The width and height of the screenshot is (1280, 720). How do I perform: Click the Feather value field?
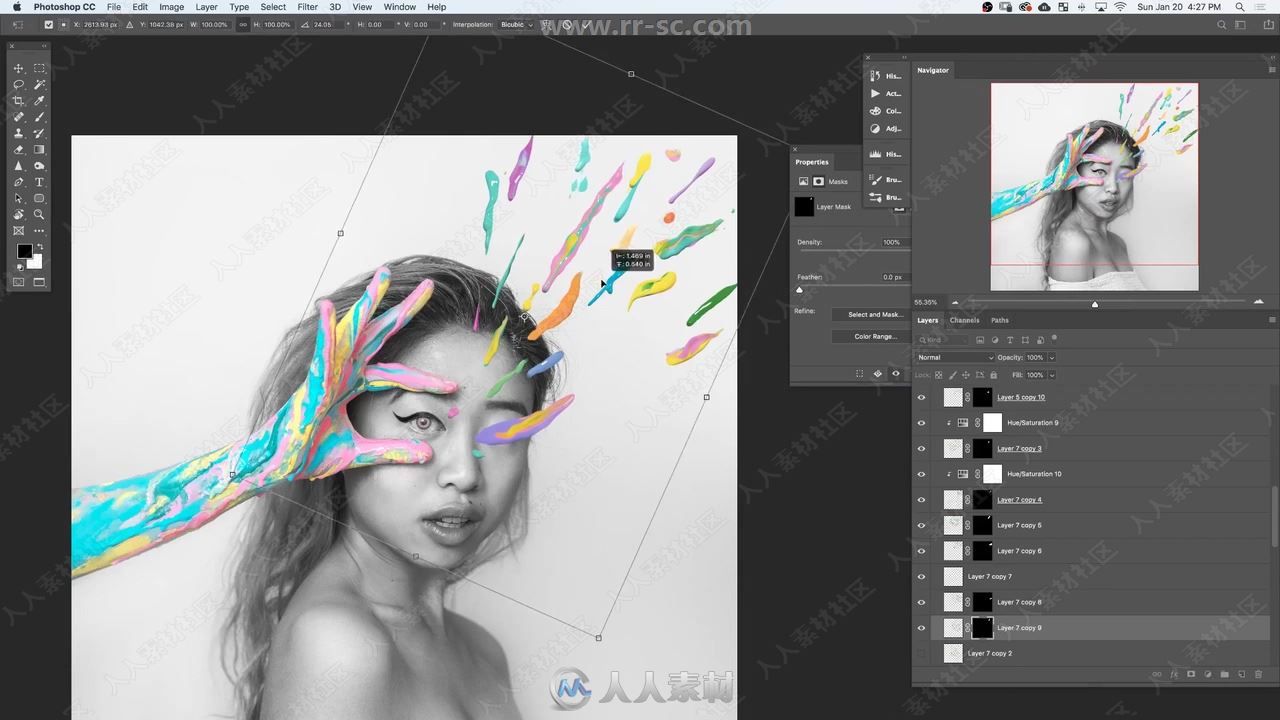pyautogui.click(x=891, y=277)
